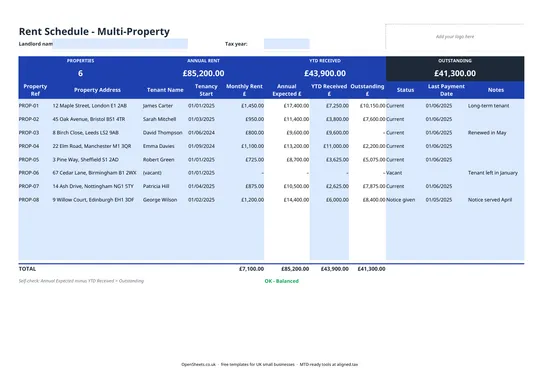This screenshot has width=540, height=382.
Task: Click address 12 Maple Street, London E1 2AB
Action: click(90, 106)
